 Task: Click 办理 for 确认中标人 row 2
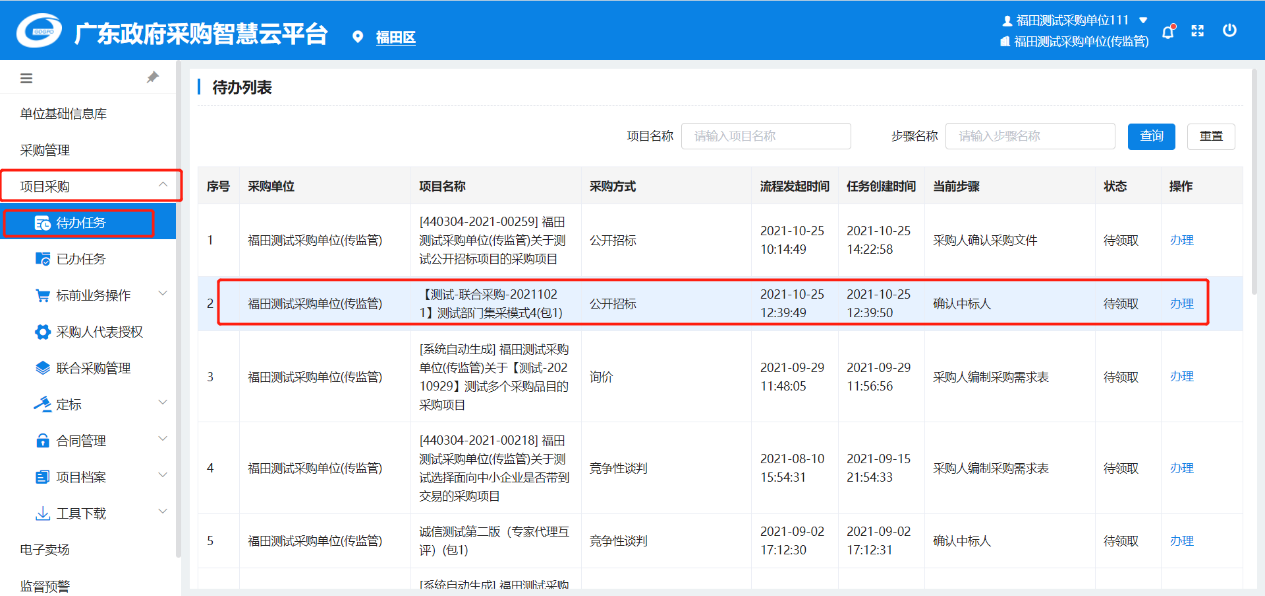[x=1181, y=304]
